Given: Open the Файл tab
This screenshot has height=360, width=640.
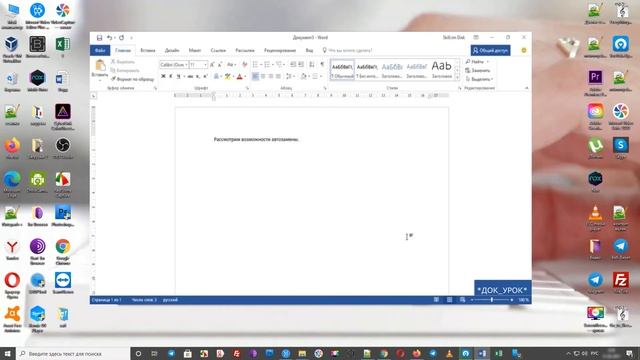Looking at the screenshot, I should click(x=100, y=50).
